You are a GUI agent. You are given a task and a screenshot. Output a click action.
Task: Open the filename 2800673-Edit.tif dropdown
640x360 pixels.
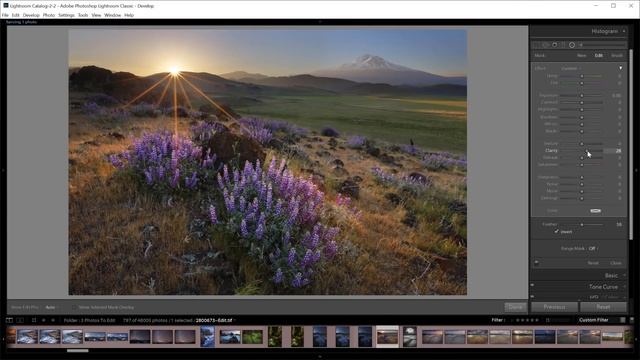coord(215,320)
